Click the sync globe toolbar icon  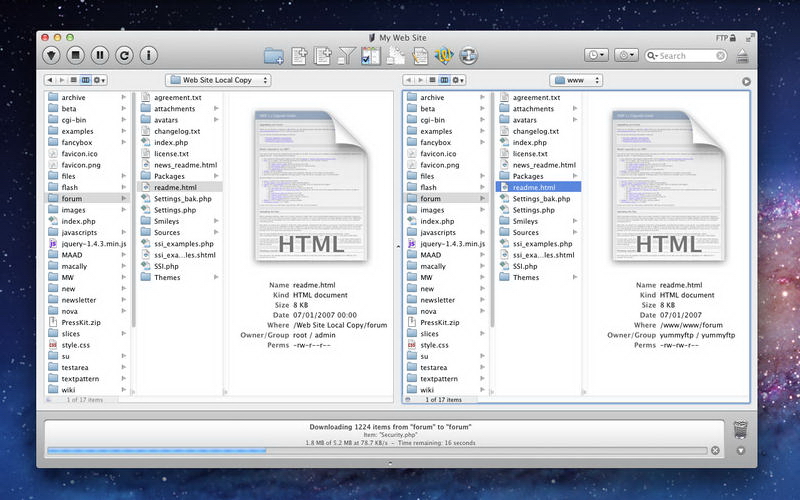(469, 56)
